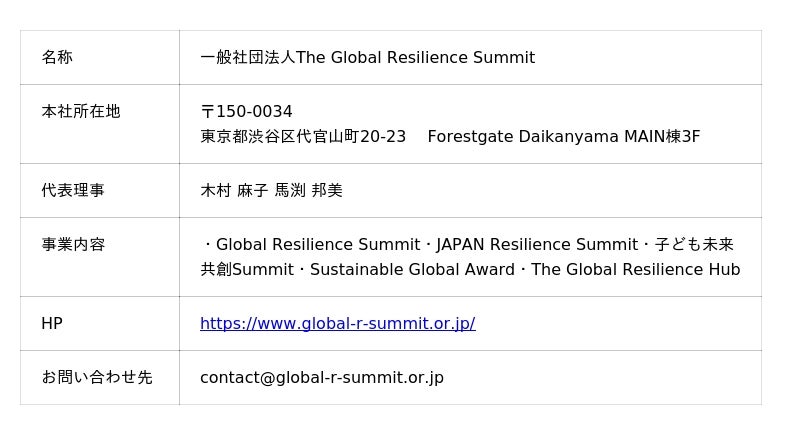800x435 pixels.
Task: Click the HP row label
Action: point(51,323)
